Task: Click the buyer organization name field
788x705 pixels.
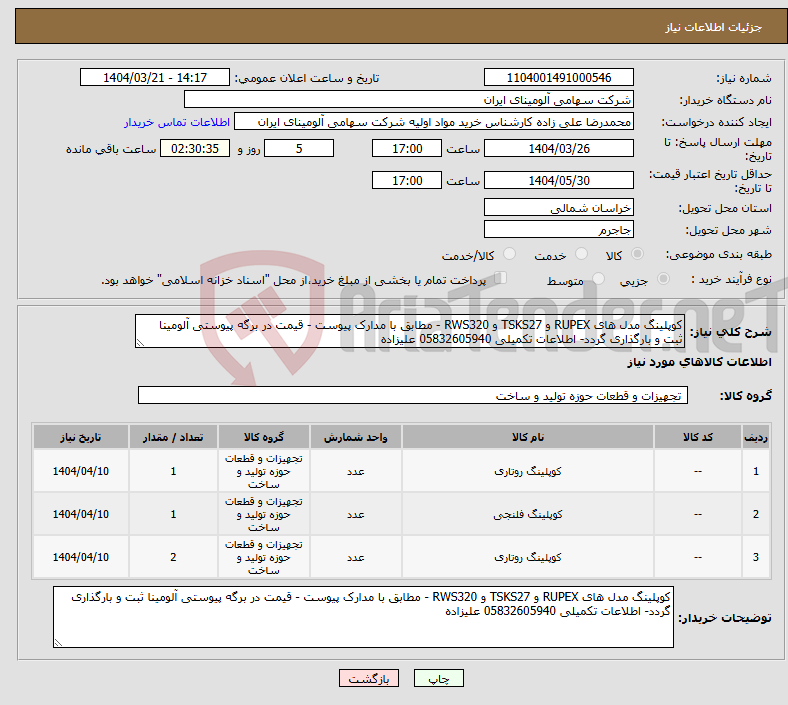Action: pyautogui.click(x=409, y=99)
